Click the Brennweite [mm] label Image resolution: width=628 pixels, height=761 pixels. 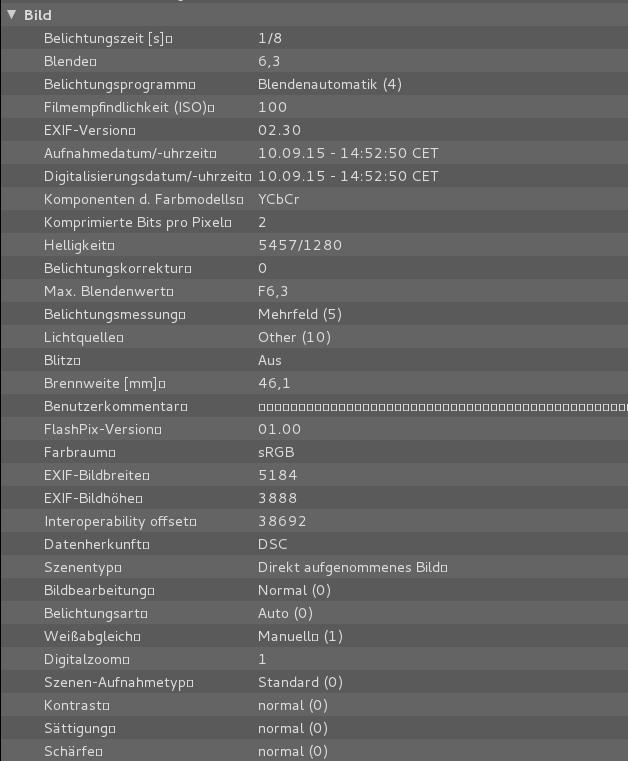click(104, 383)
